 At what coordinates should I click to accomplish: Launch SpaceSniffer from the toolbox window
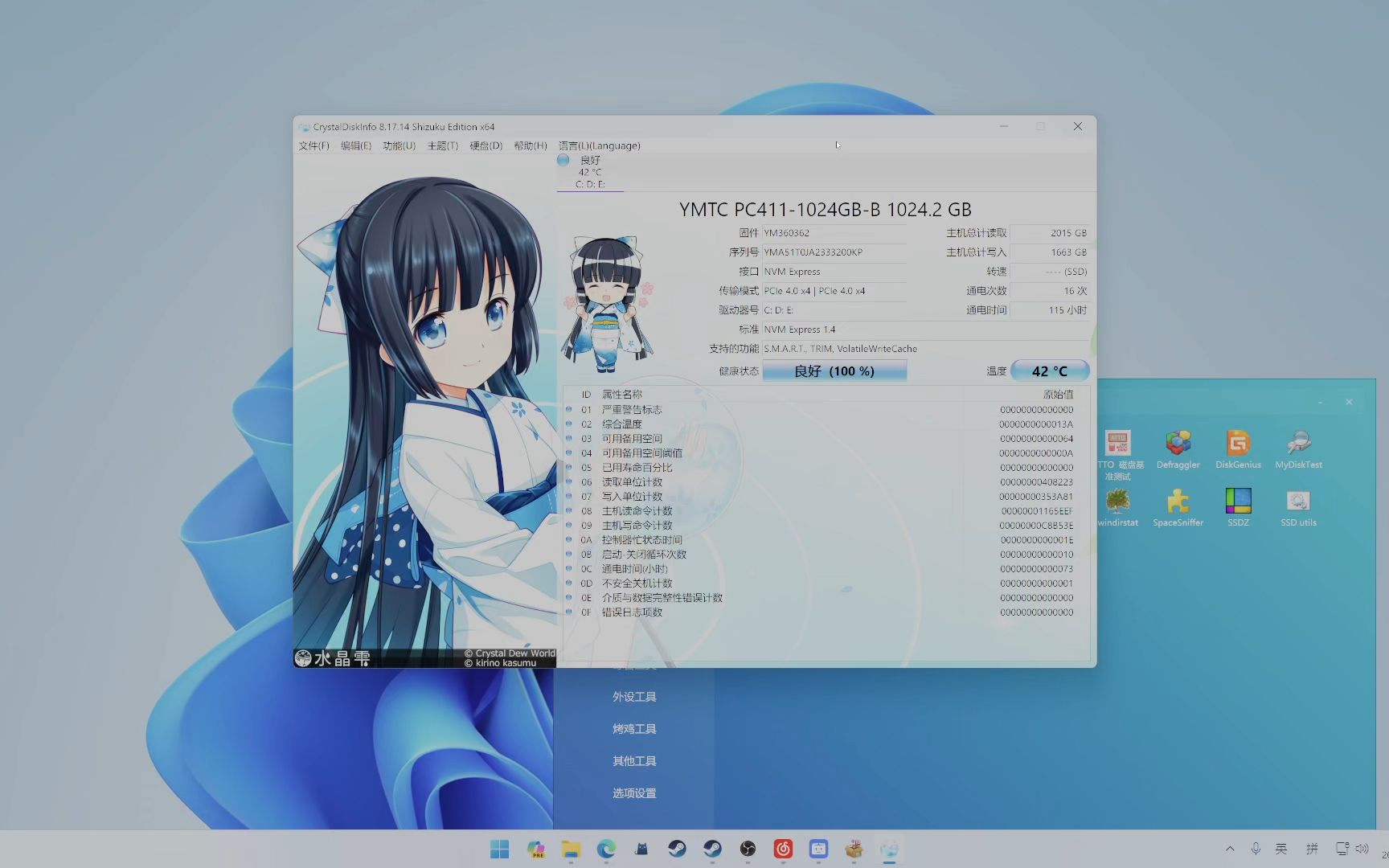click(x=1178, y=507)
